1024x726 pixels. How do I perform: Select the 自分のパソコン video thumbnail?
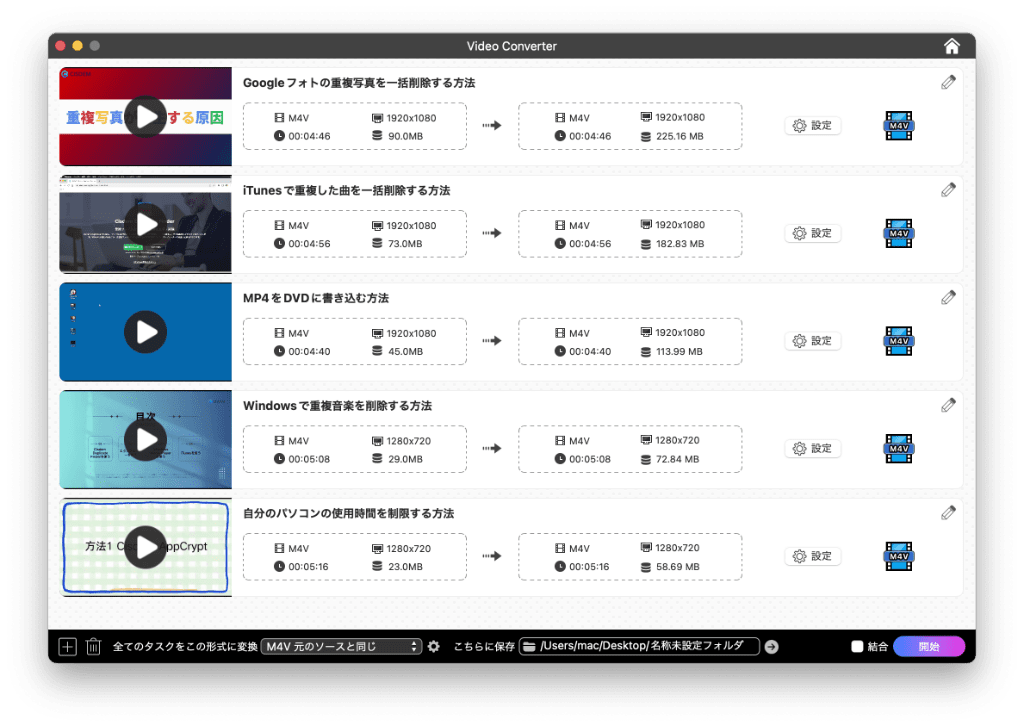(x=146, y=548)
